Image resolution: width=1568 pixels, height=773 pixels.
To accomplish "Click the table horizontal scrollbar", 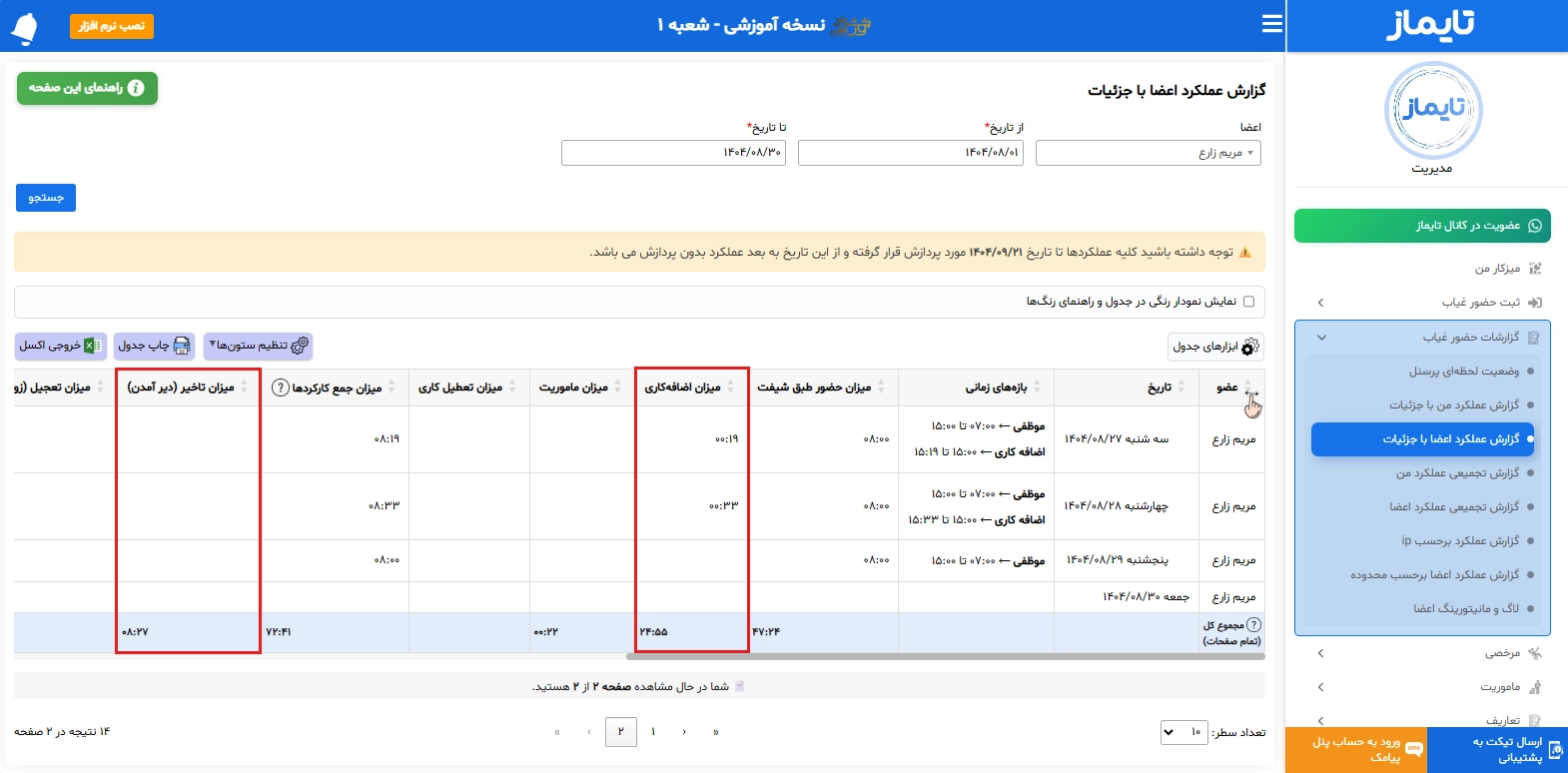I will [x=945, y=656].
